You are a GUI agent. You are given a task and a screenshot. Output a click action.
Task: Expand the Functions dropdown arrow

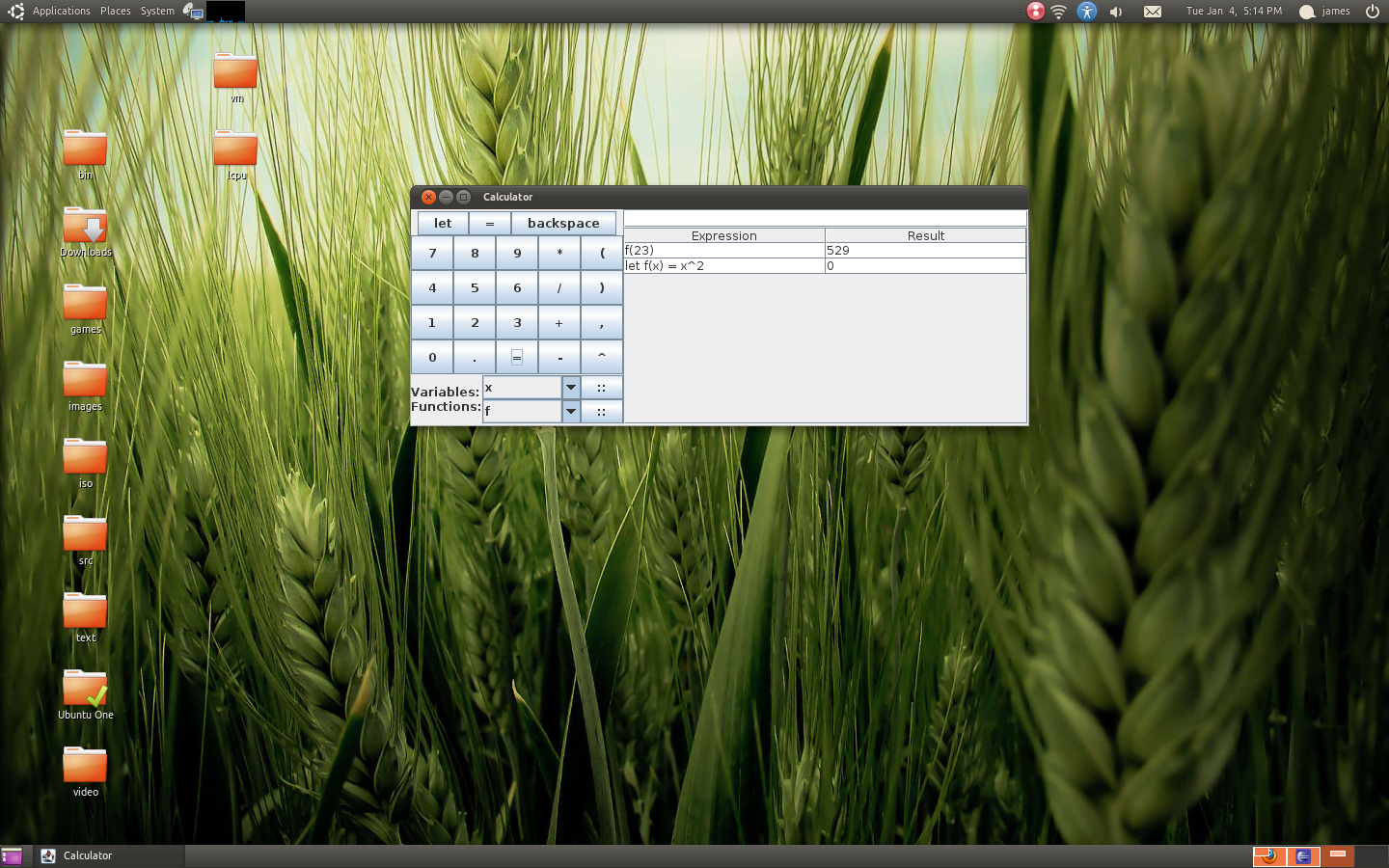coord(571,412)
